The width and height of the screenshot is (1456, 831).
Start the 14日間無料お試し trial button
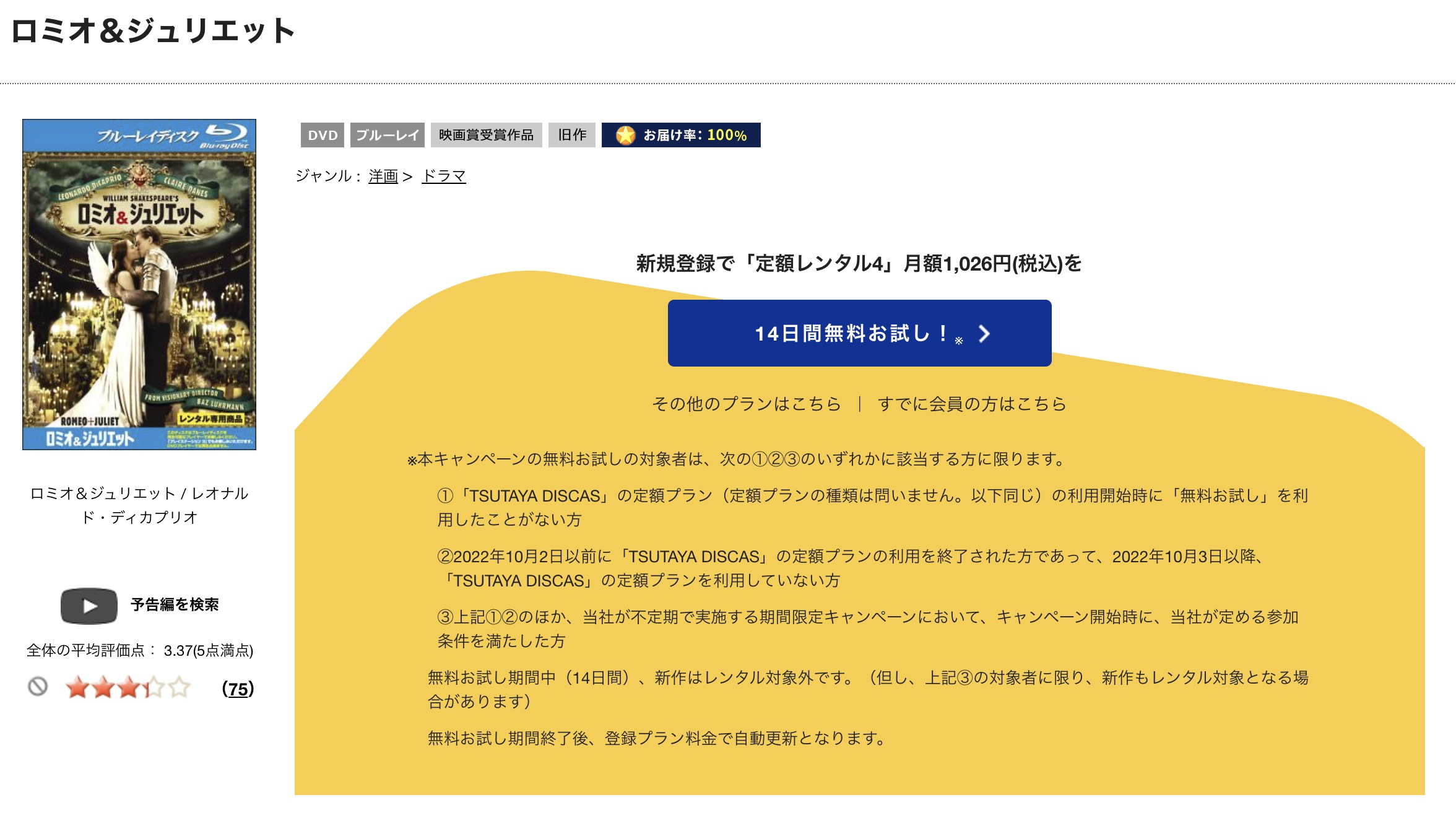tap(859, 333)
